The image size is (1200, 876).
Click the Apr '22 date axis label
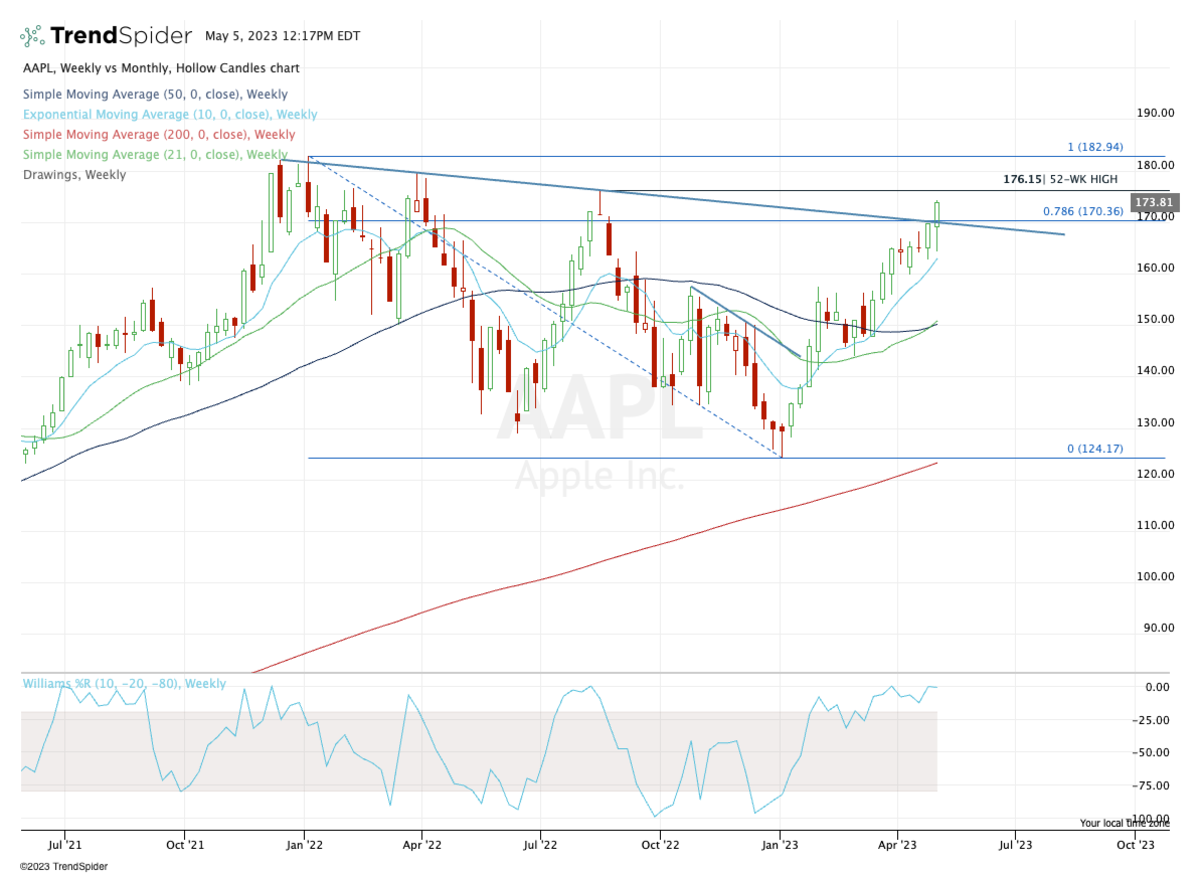[422, 844]
